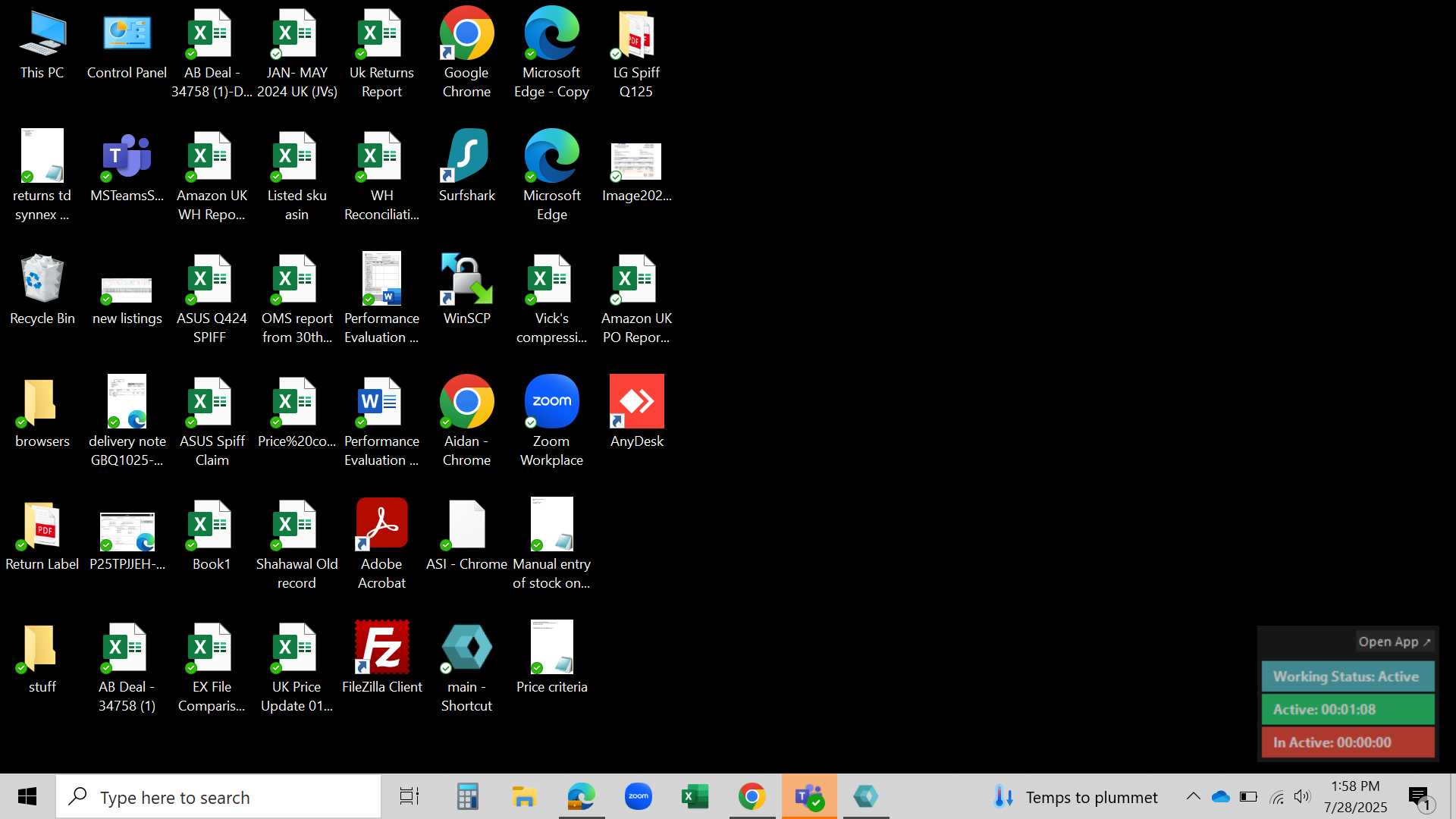Select the AnyDesk shortcut
This screenshot has height=819, width=1456.
pyautogui.click(x=636, y=413)
